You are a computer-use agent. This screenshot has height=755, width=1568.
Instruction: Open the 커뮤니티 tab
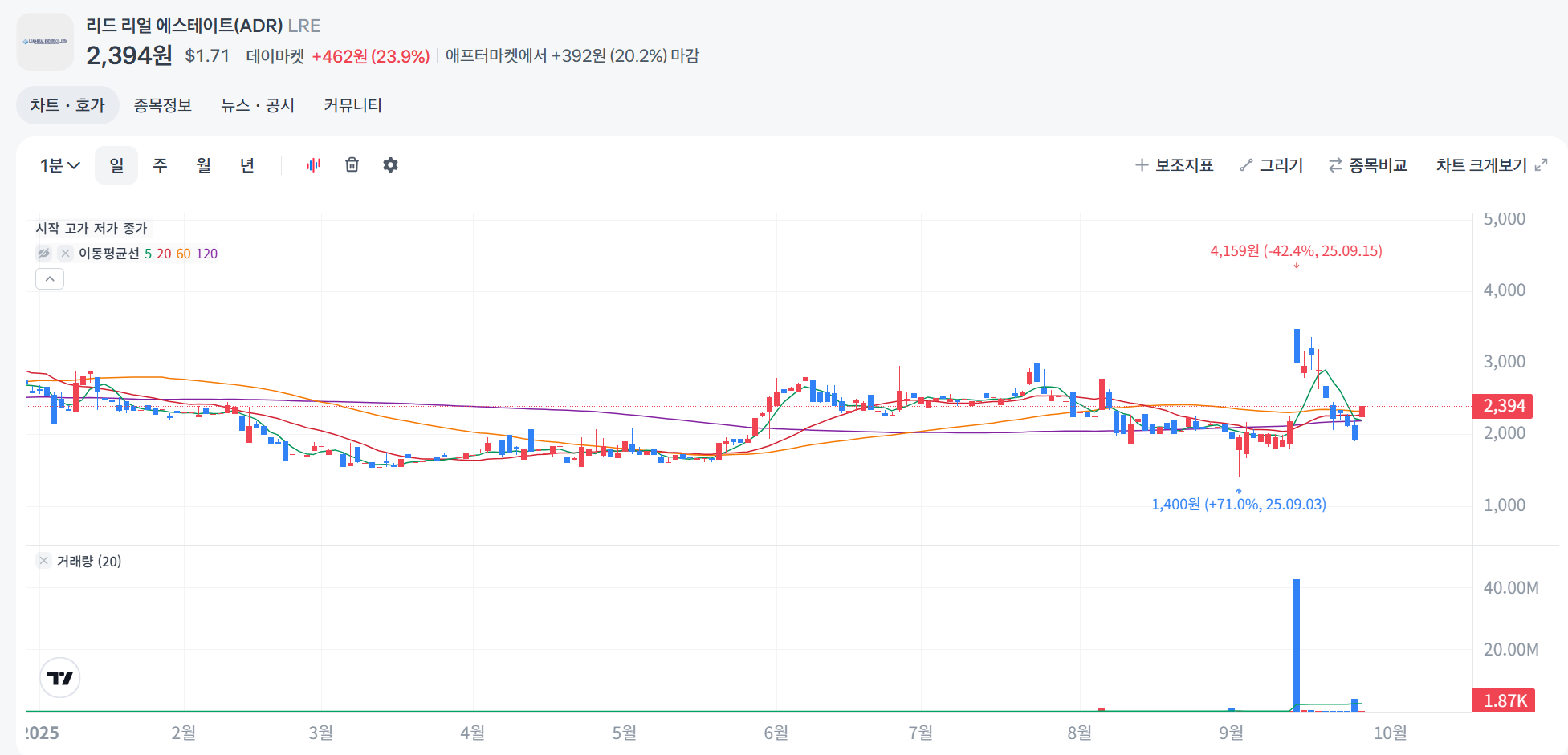pos(352,105)
